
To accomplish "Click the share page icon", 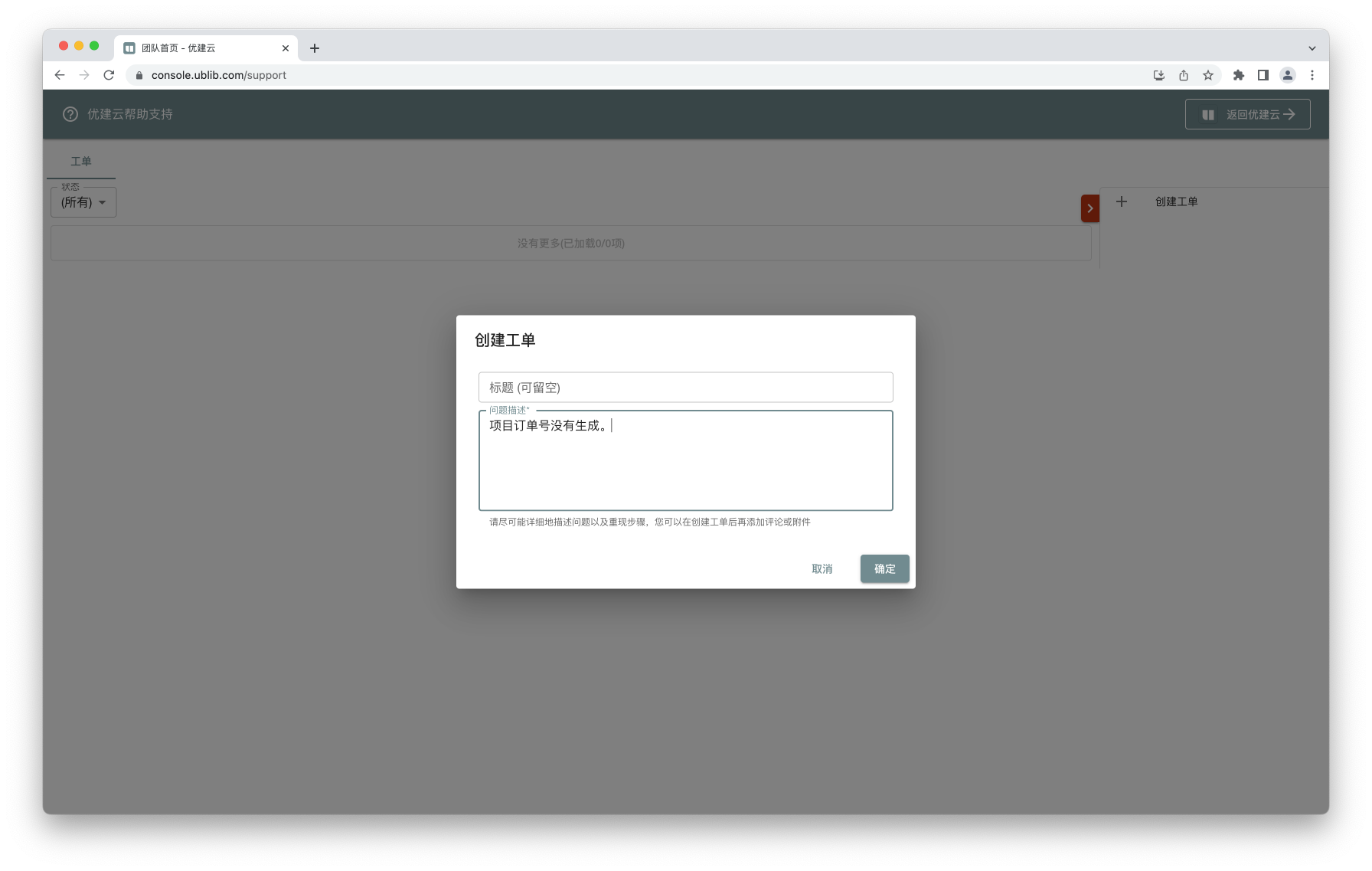I will (1184, 75).
